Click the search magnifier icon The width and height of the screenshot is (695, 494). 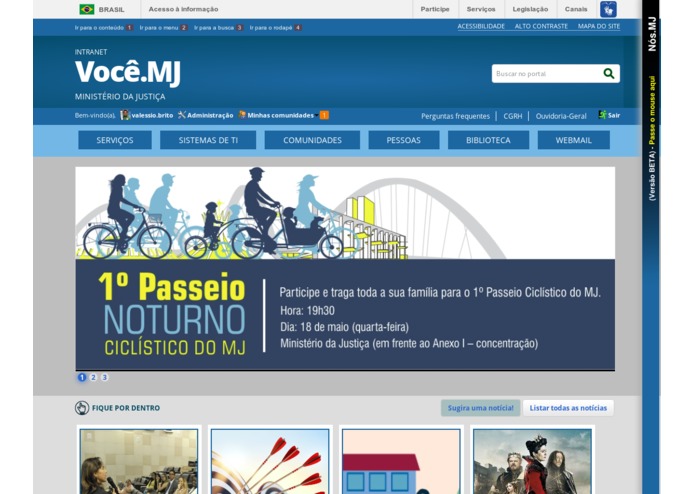(x=609, y=74)
